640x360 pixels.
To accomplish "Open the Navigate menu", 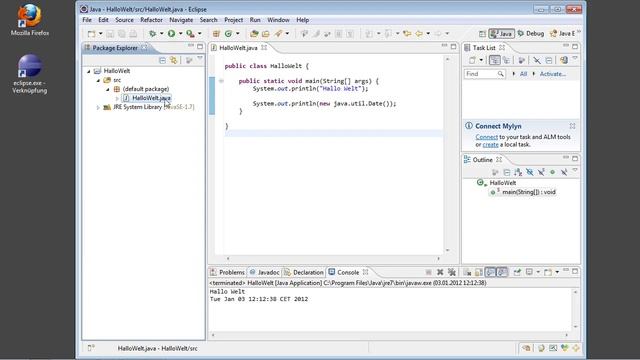I will click(x=181, y=20).
